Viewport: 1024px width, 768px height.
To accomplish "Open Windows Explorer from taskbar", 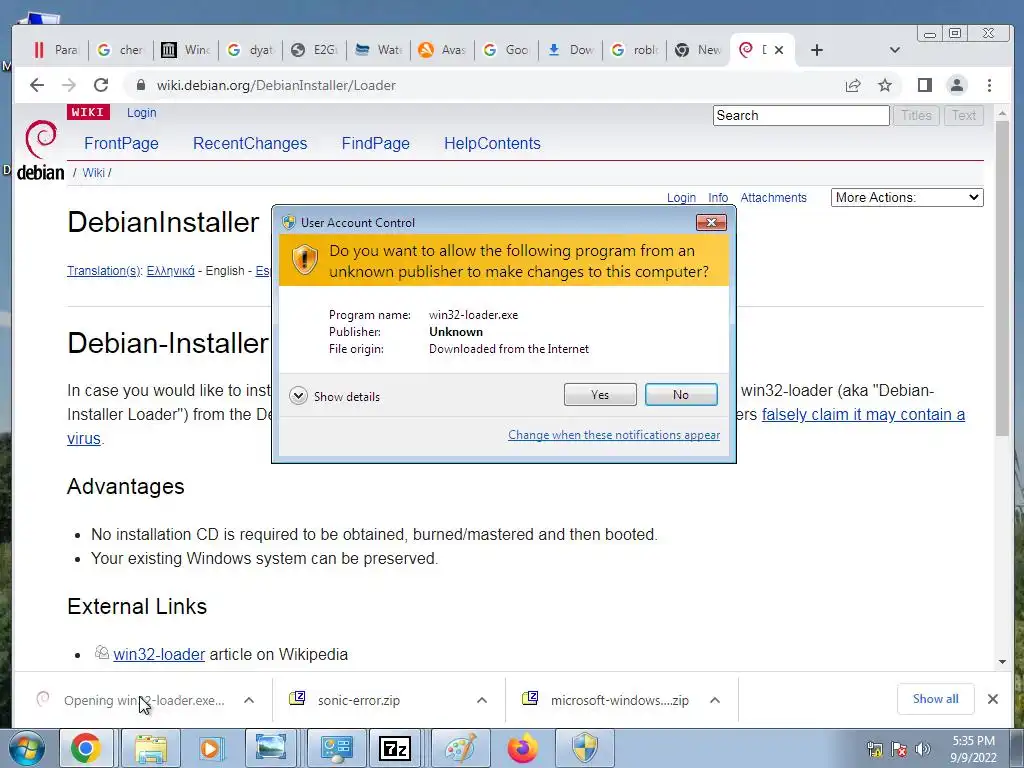I will pyautogui.click(x=151, y=748).
